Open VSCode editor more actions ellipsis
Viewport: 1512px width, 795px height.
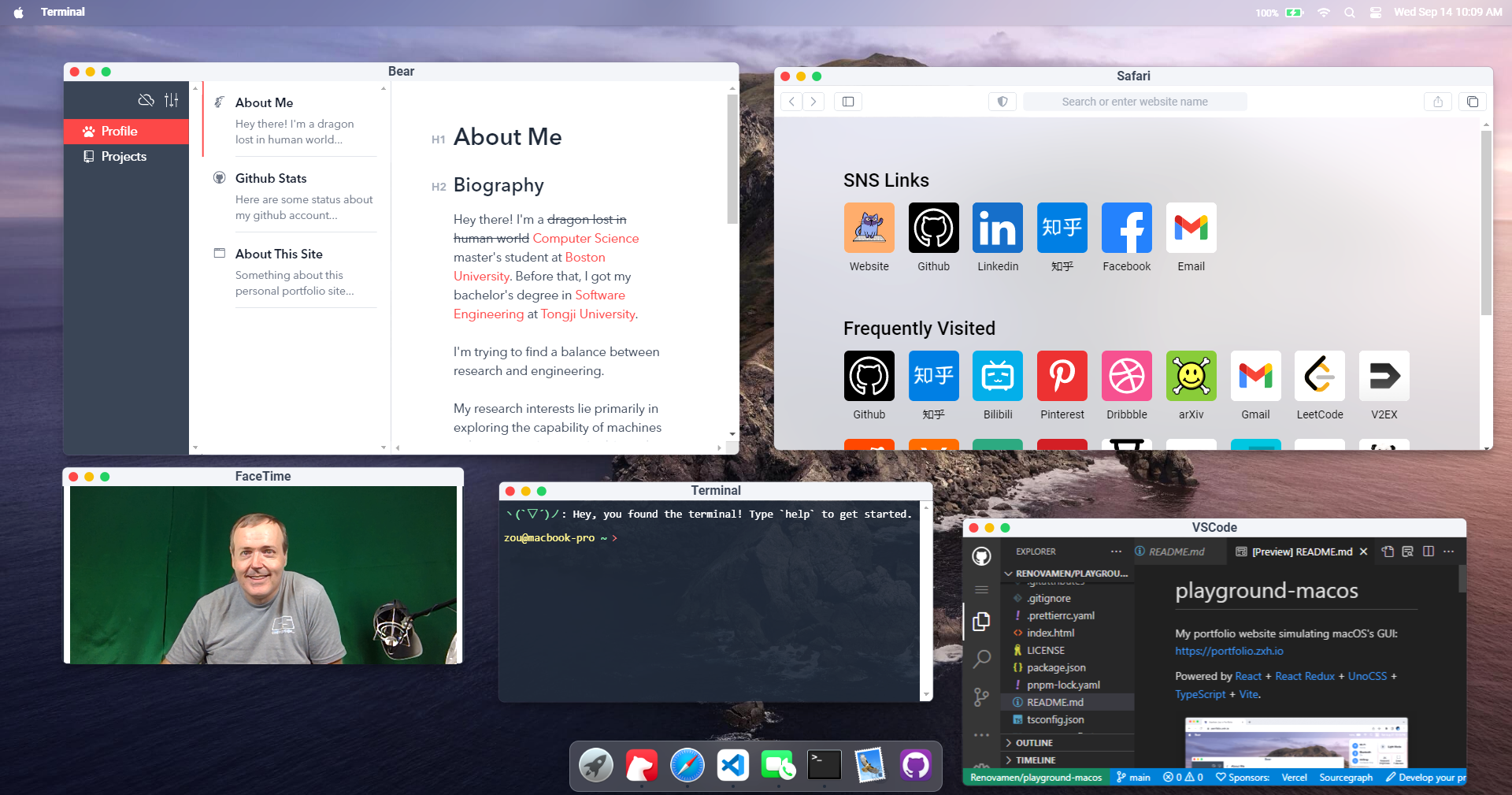click(x=1449, y=552)
